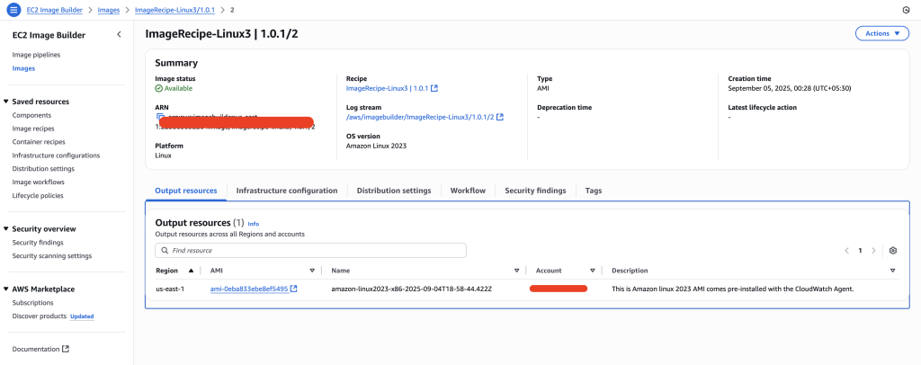The height and width of the screenshot is (365, 921).
Task: Go to the previous results page
Action: tap(846, 250)
